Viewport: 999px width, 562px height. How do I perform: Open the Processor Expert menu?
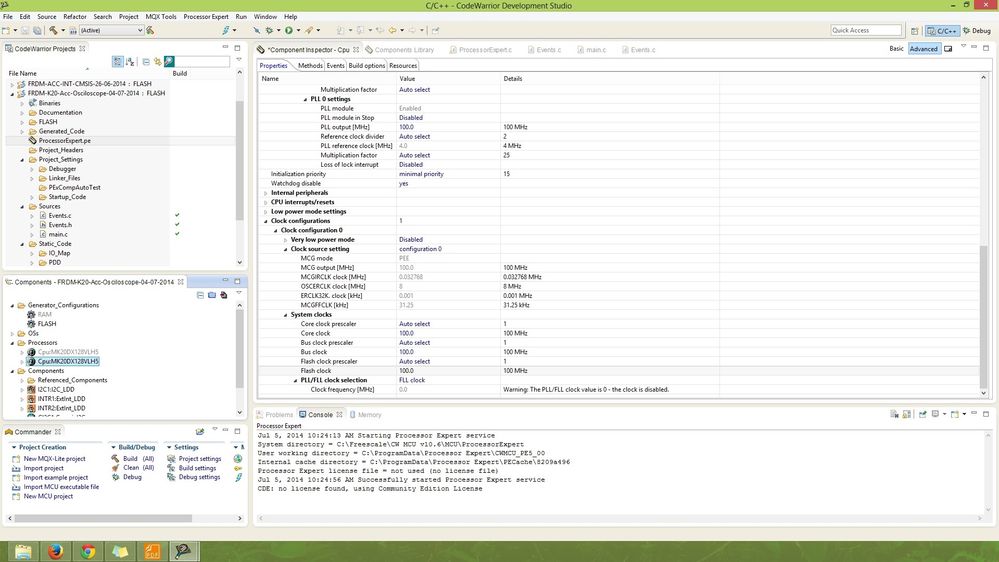(206, 17)
